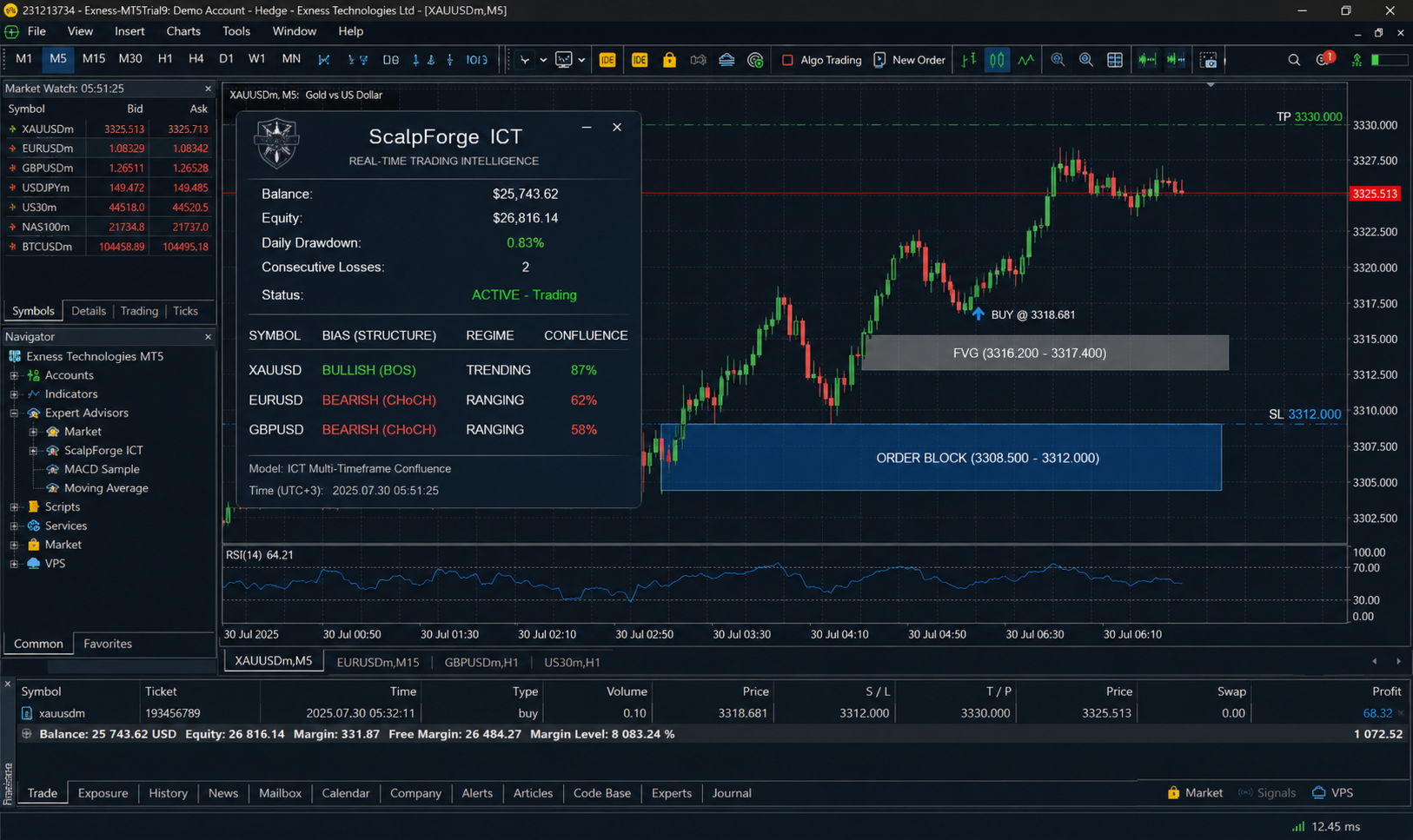Zoom in on the chart

tap(1058, 60)
